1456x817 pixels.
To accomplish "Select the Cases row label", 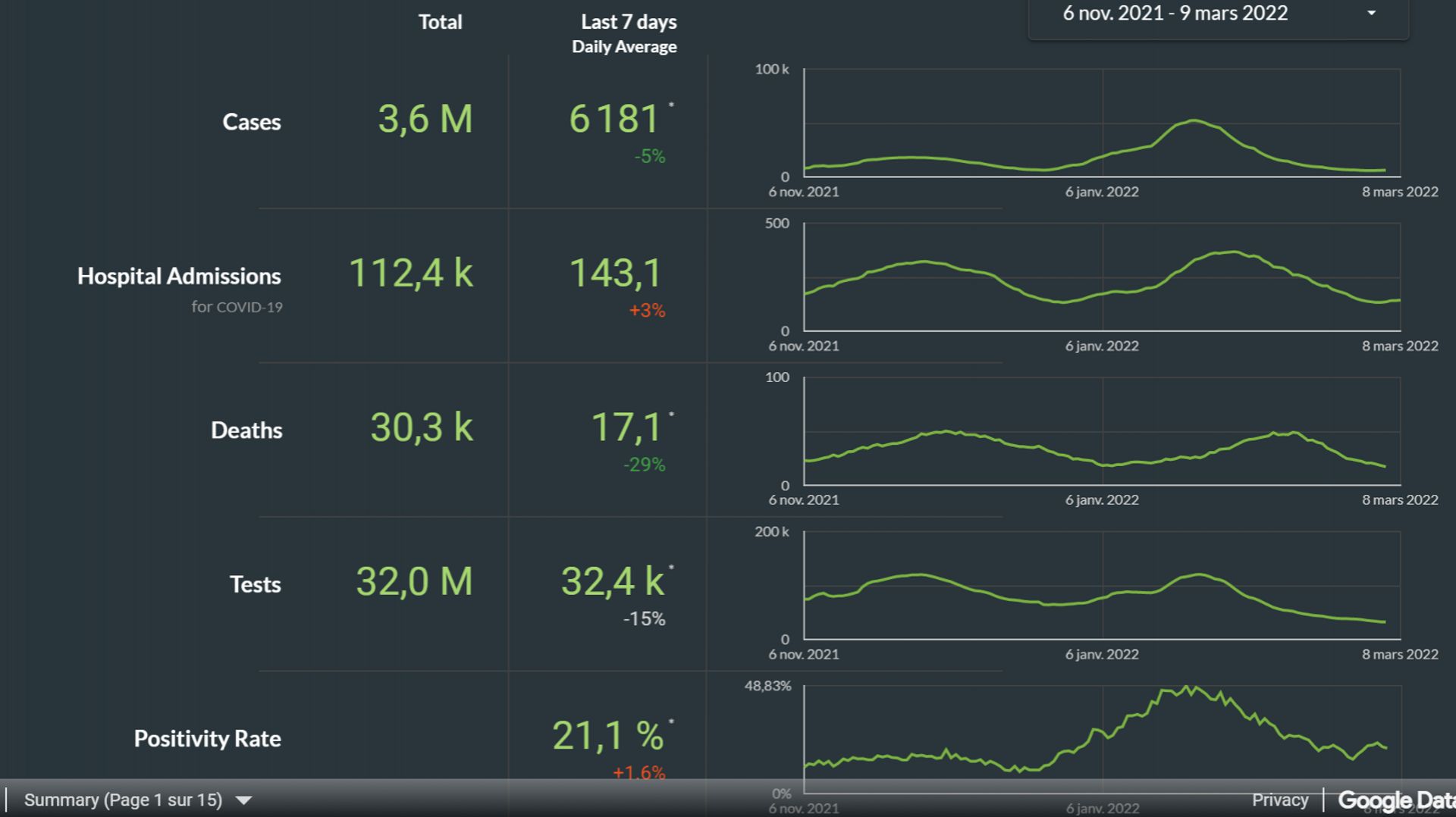I will [x=252, y=121].
